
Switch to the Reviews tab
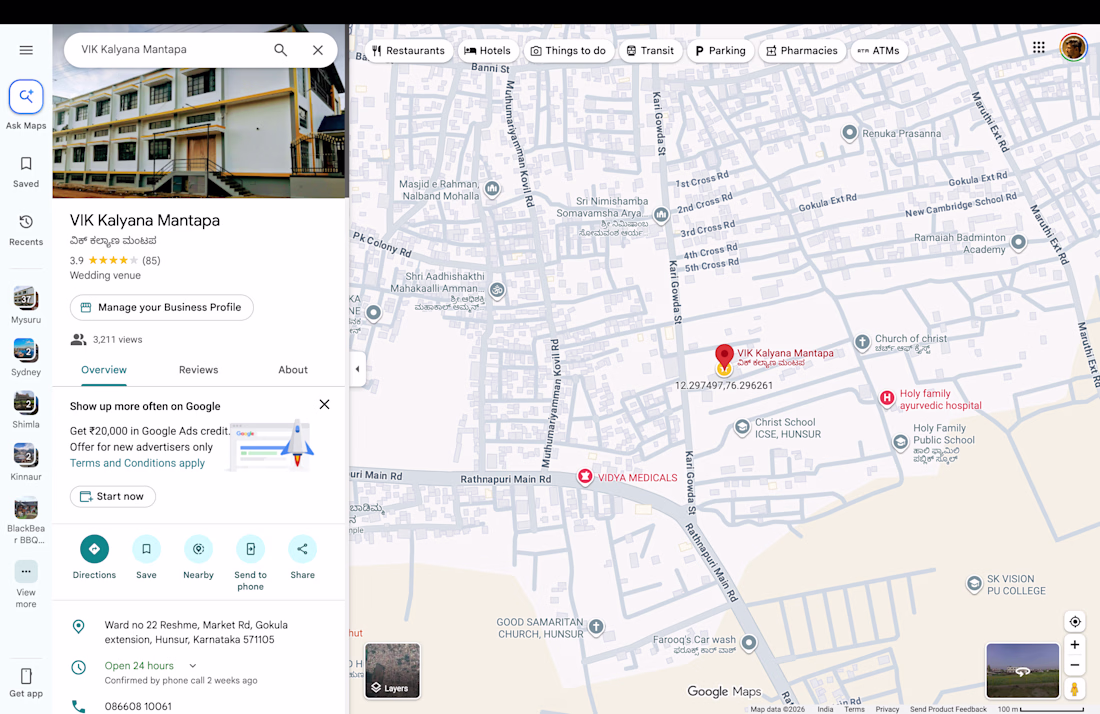(199, 370)
